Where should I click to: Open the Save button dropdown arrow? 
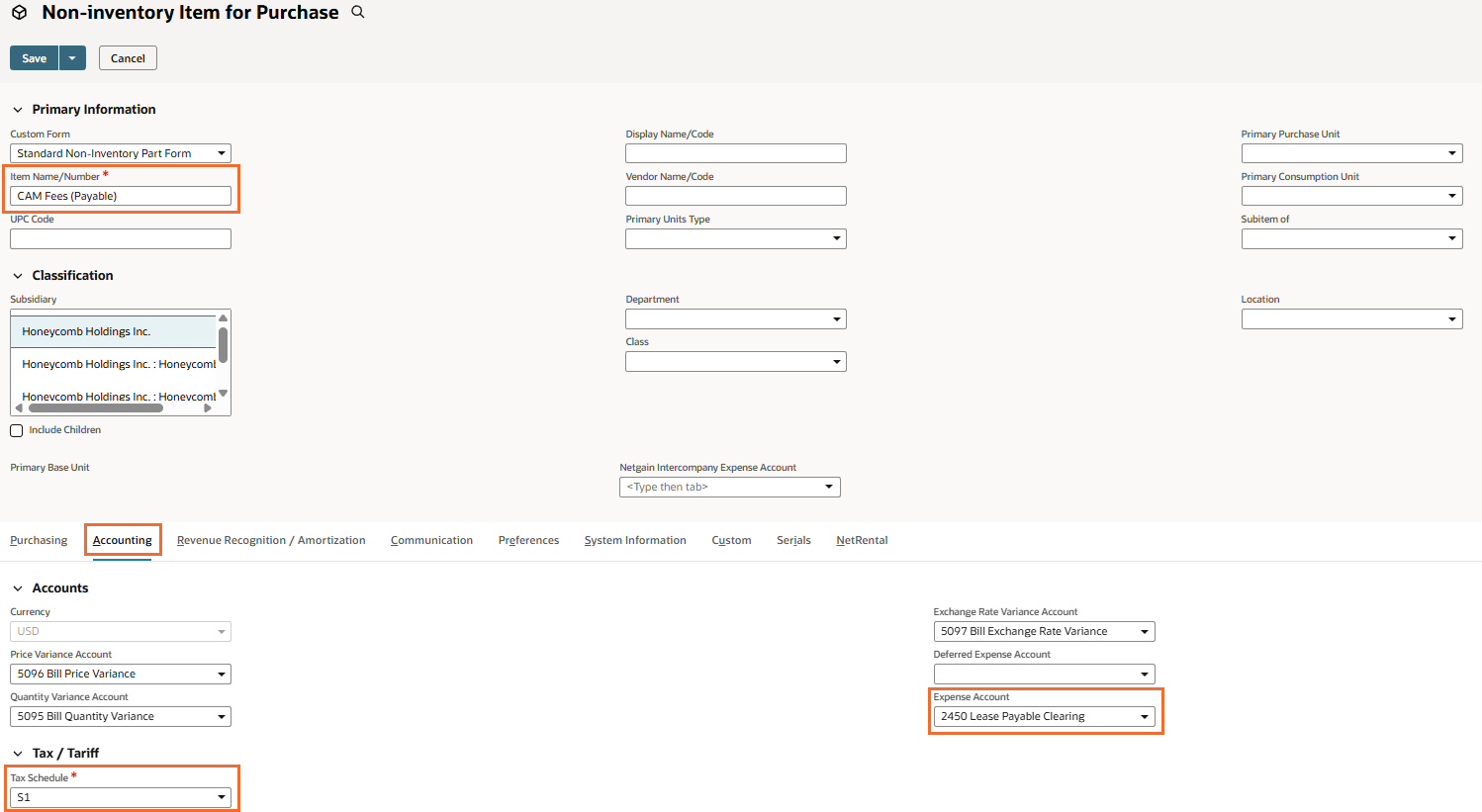[x=72, y=58]
